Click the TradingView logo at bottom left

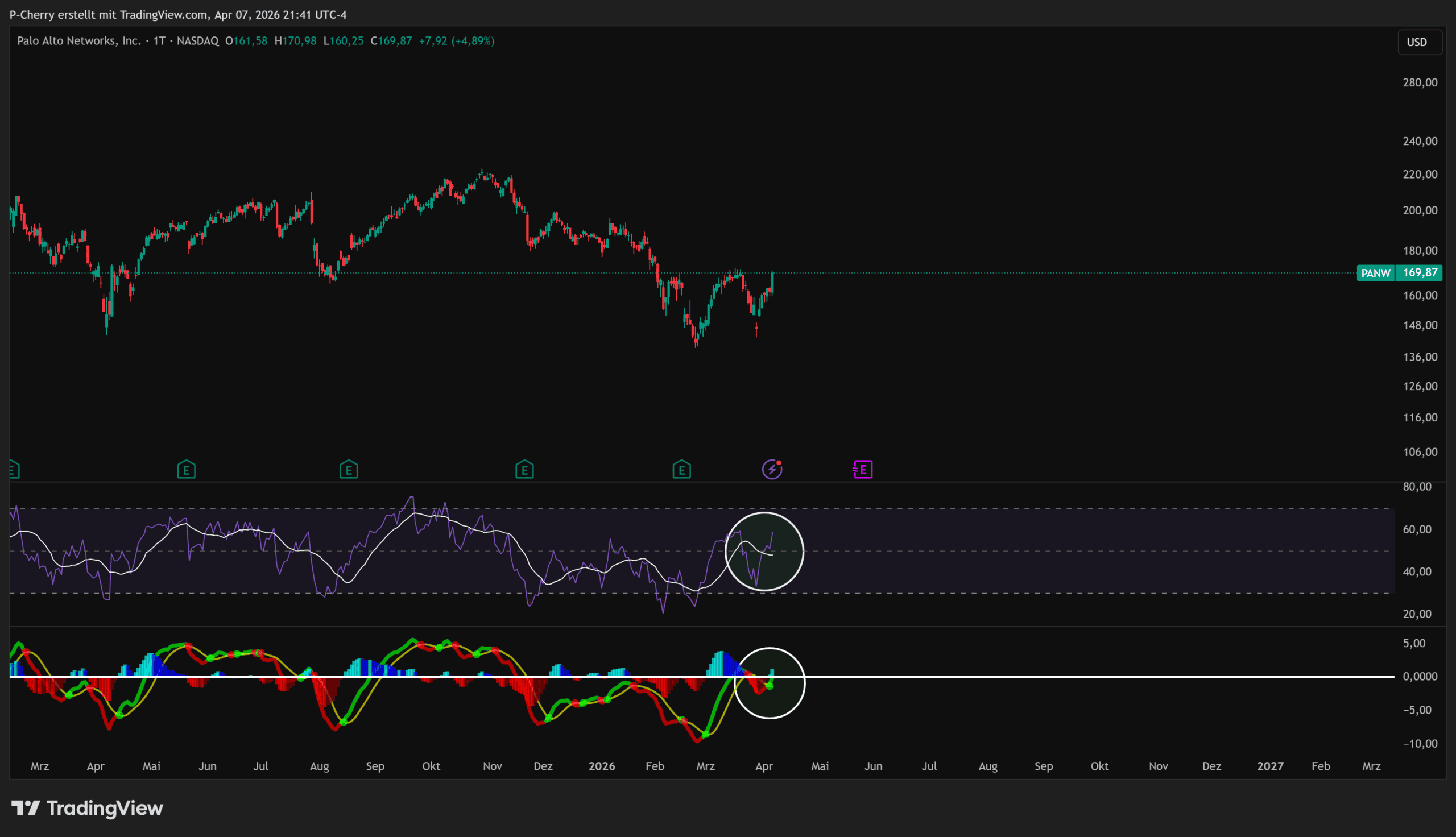[88, 807]
